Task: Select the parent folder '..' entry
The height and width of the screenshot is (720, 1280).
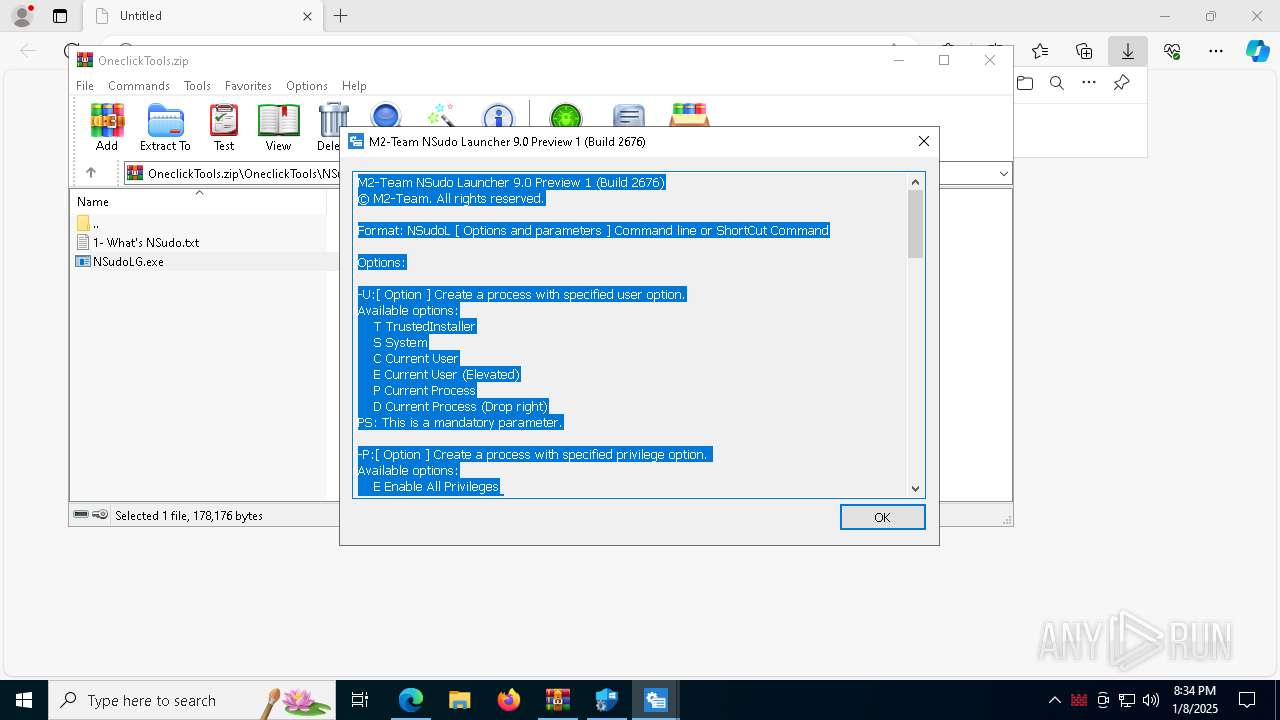Action: click(x=88, y=224)
